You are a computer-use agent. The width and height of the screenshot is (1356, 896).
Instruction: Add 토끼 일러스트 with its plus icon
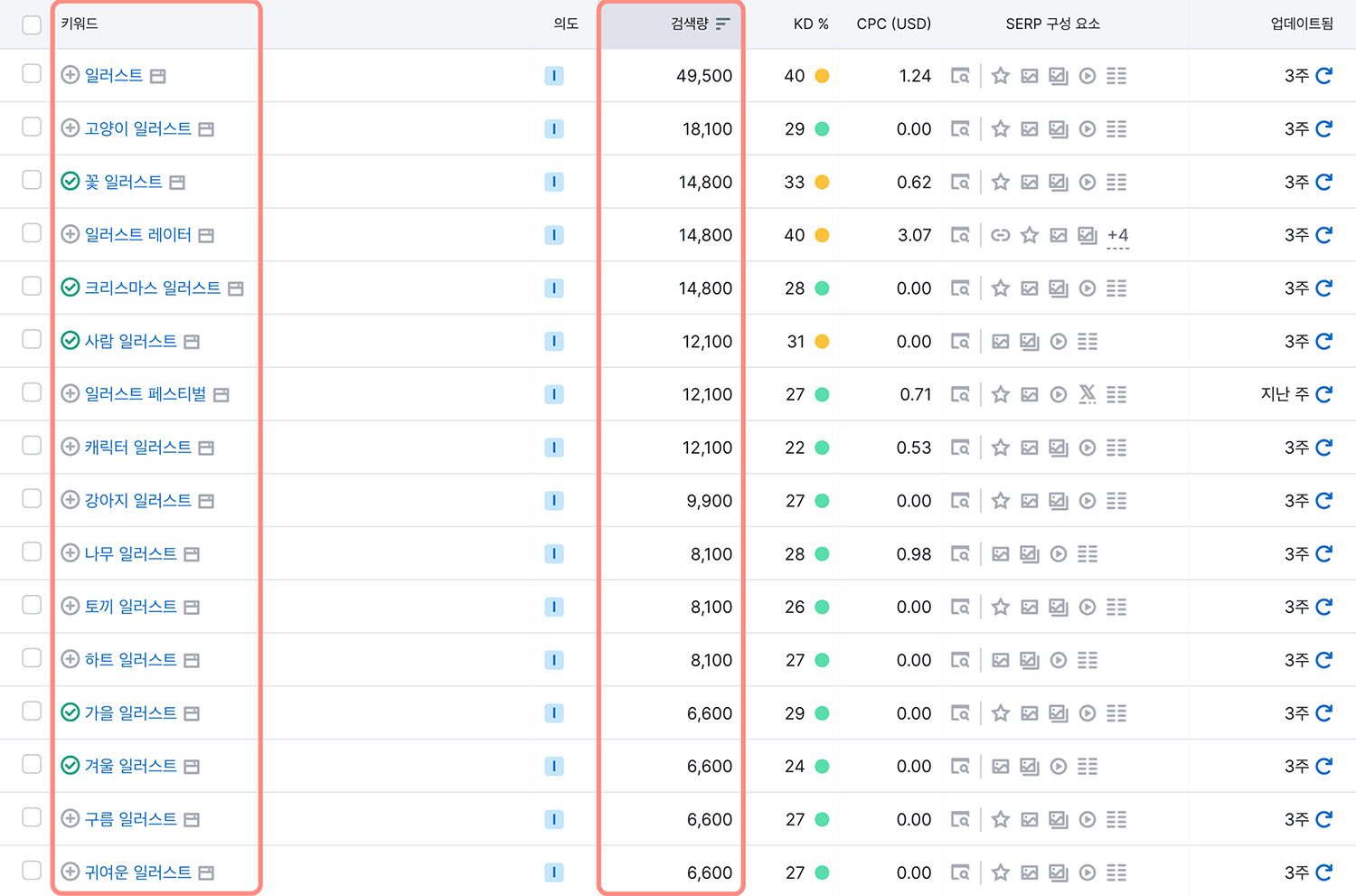pos(71,606)
